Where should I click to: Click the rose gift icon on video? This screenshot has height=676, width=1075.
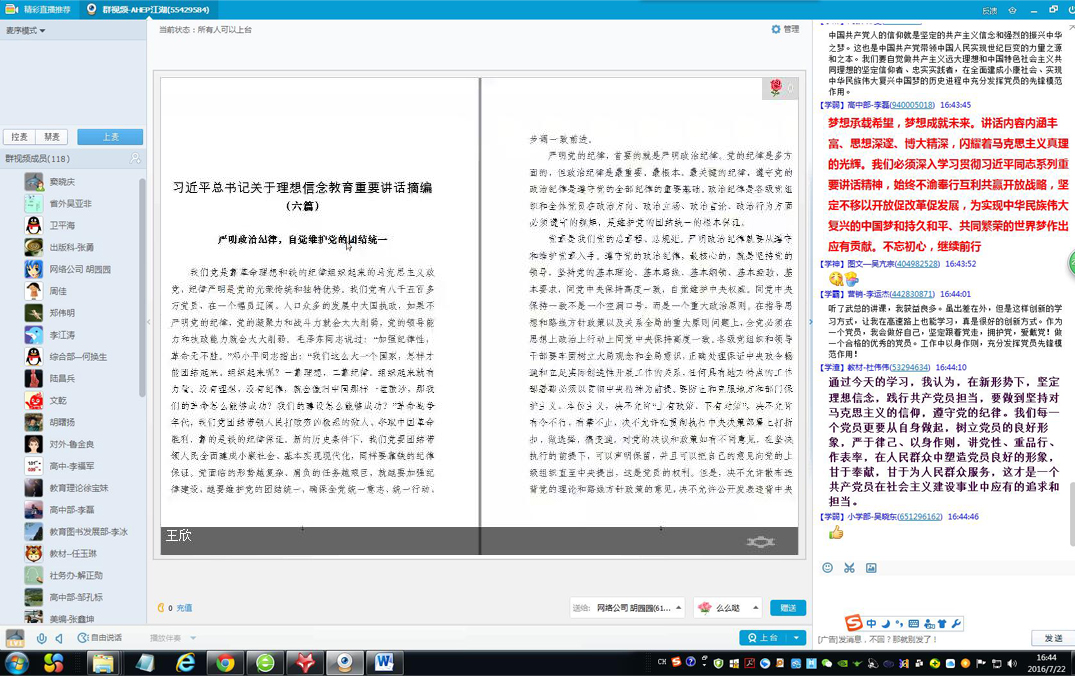[775, 89]
